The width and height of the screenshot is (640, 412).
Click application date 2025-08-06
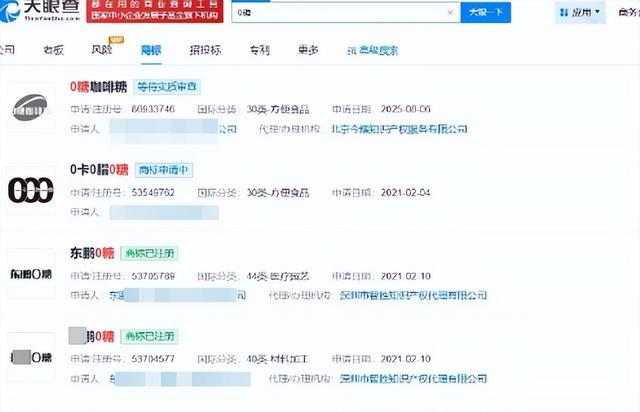pyautogui.click(x=405, y=109)
